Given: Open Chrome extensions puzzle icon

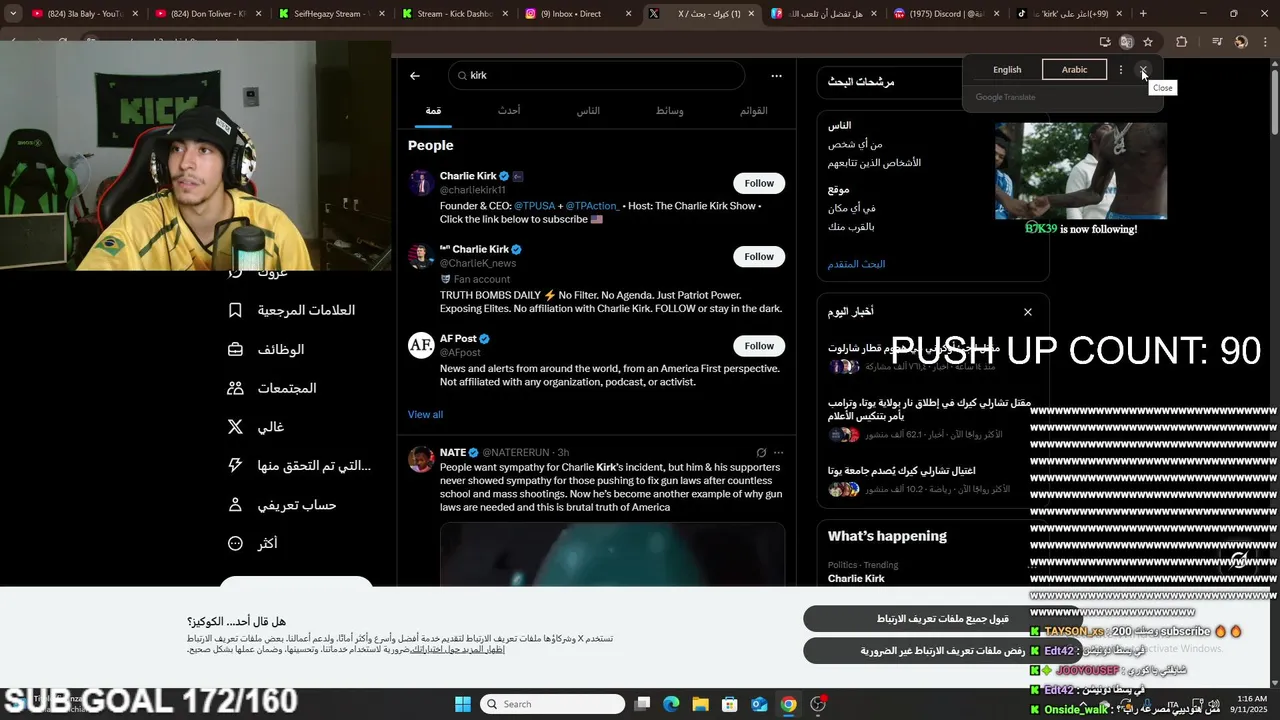Looking at the screenshot, I should pos(1182,42).
